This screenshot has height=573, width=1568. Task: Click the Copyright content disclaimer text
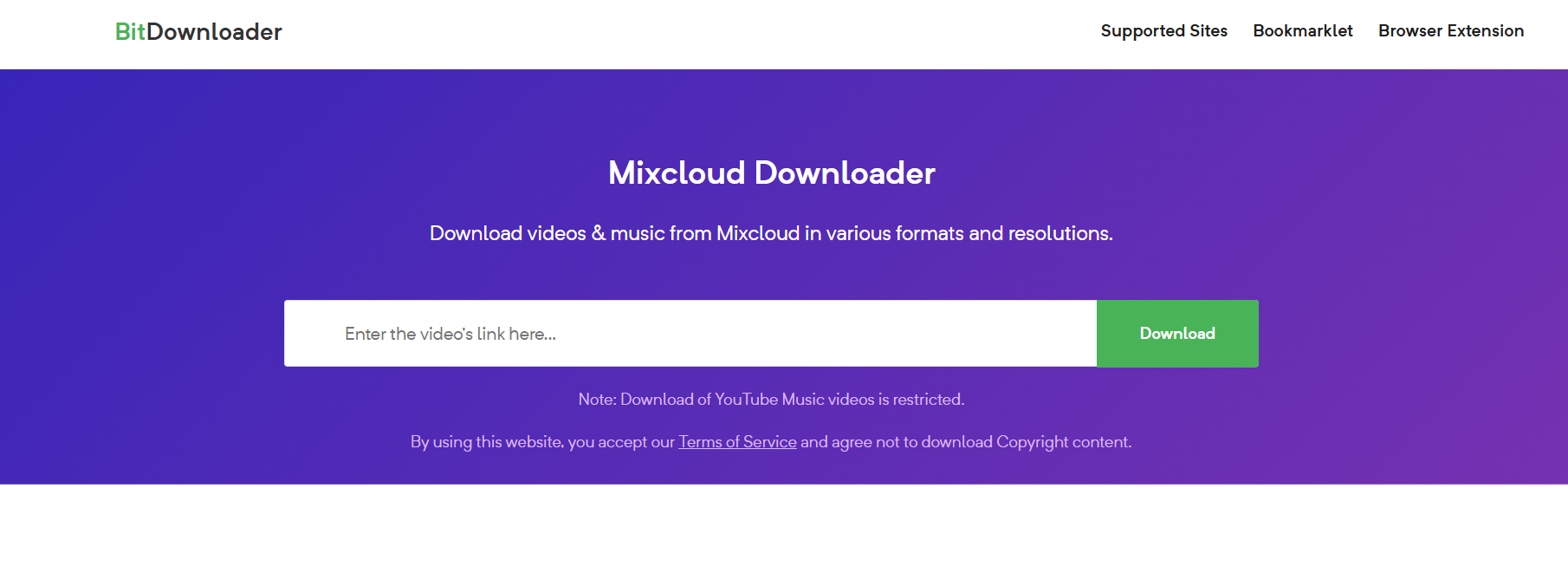965,442
